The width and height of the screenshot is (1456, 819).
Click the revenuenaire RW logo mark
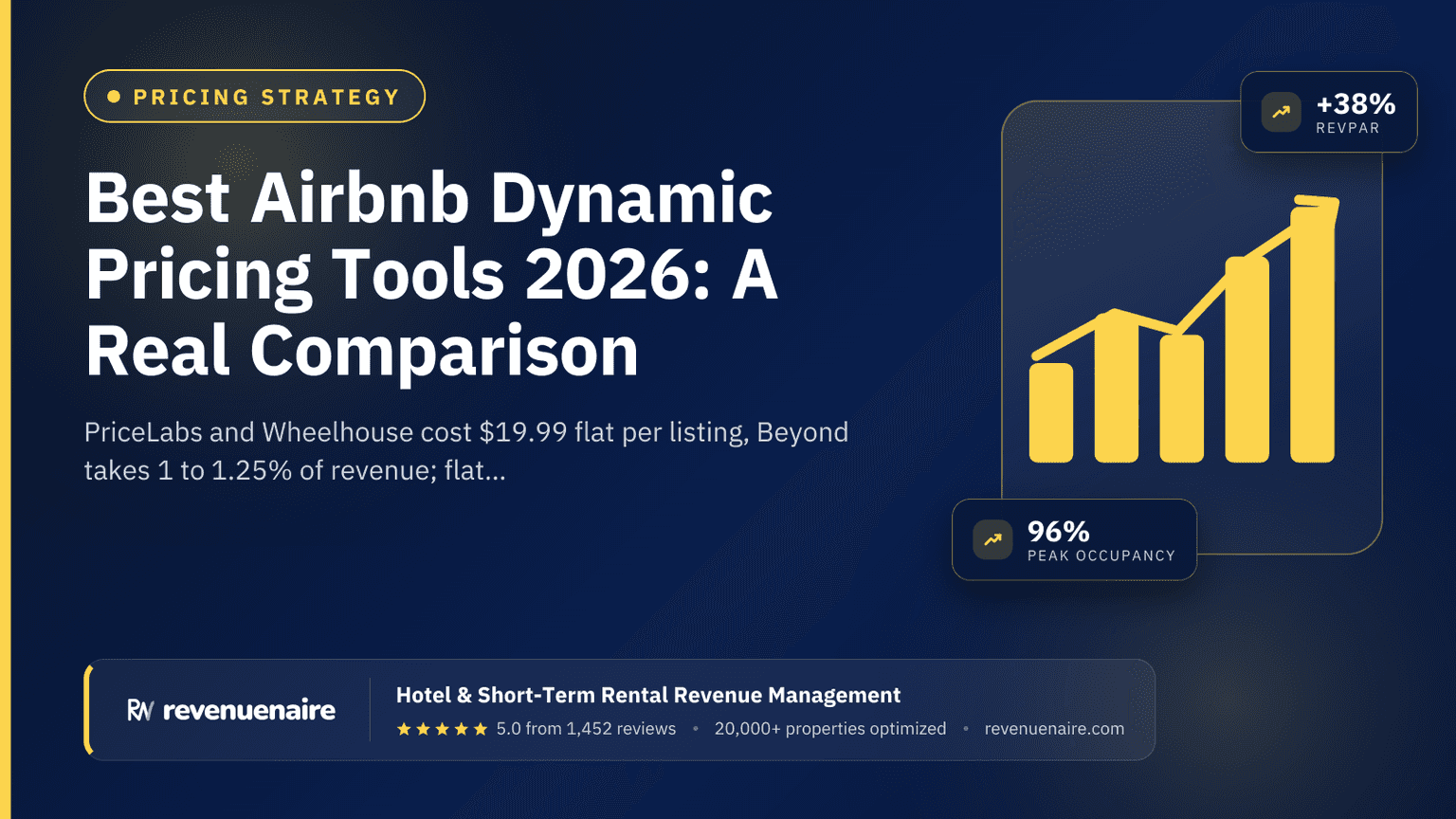point(140,710)
